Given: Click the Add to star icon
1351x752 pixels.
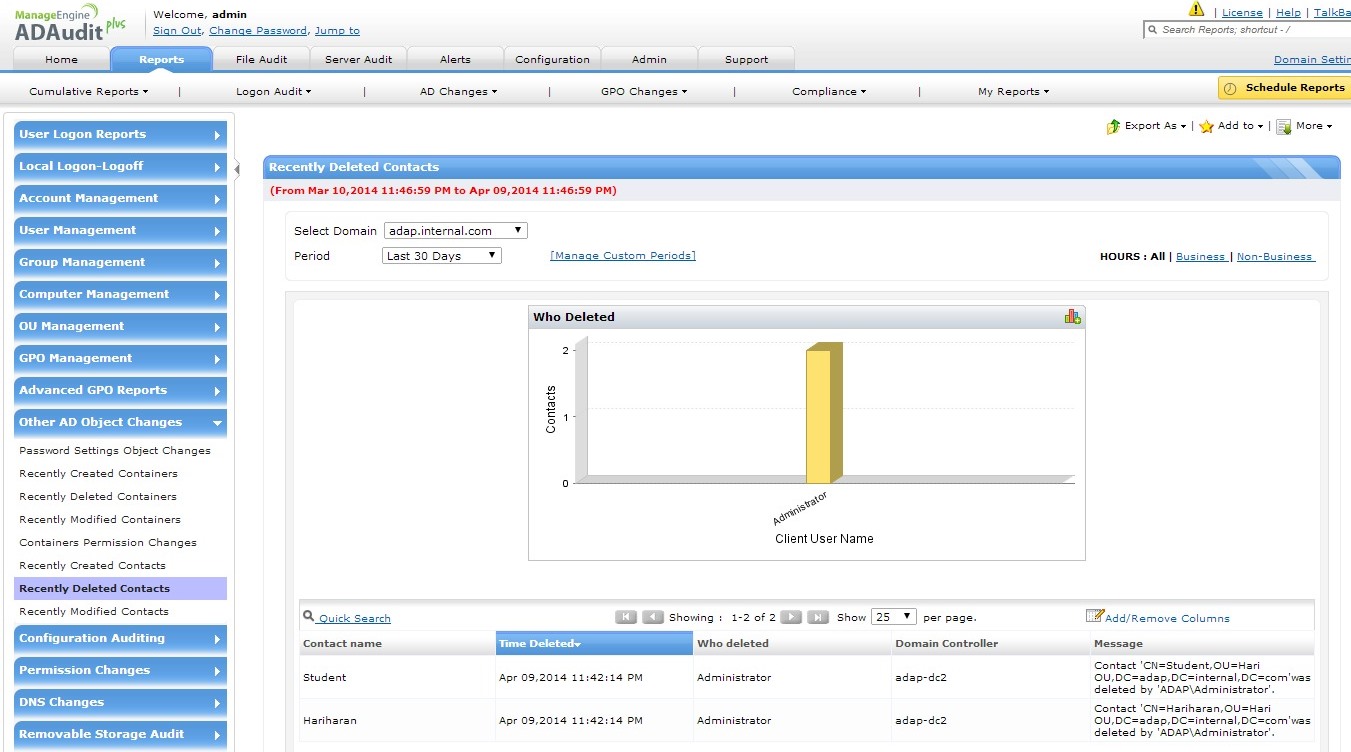Looking at the screenshot, I should click(x=1206, y=127).
